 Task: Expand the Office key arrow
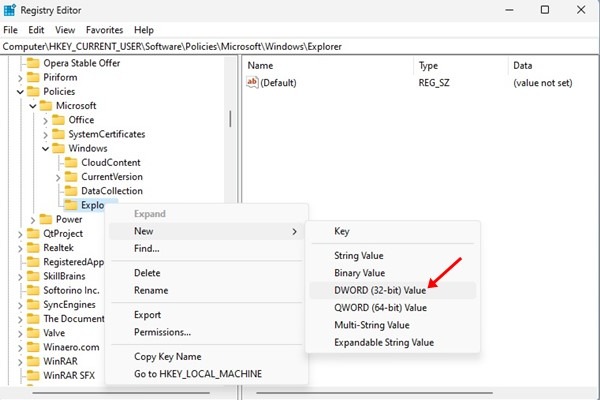pos(45,120)
